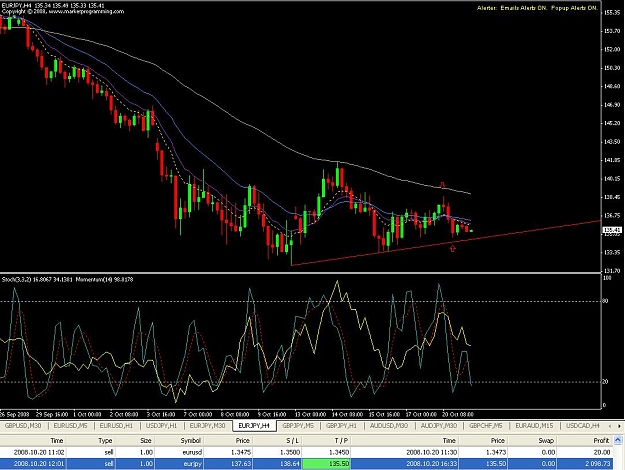Click the Stoch(3,3,2) indicator label
This screenshot has width=625, height=470.
pos(37,279)
